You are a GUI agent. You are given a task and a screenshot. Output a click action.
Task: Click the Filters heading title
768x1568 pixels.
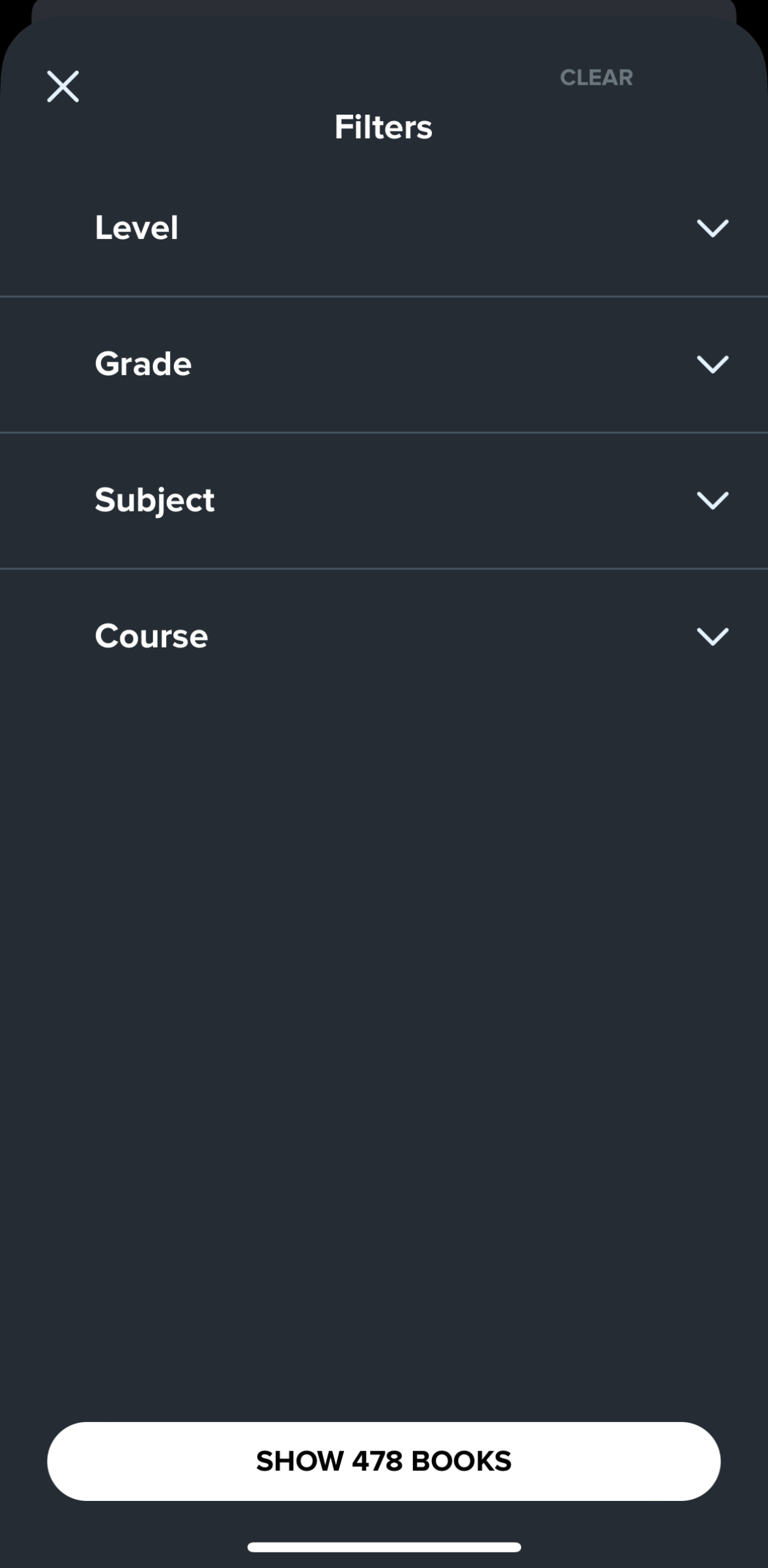coord(383,127)
